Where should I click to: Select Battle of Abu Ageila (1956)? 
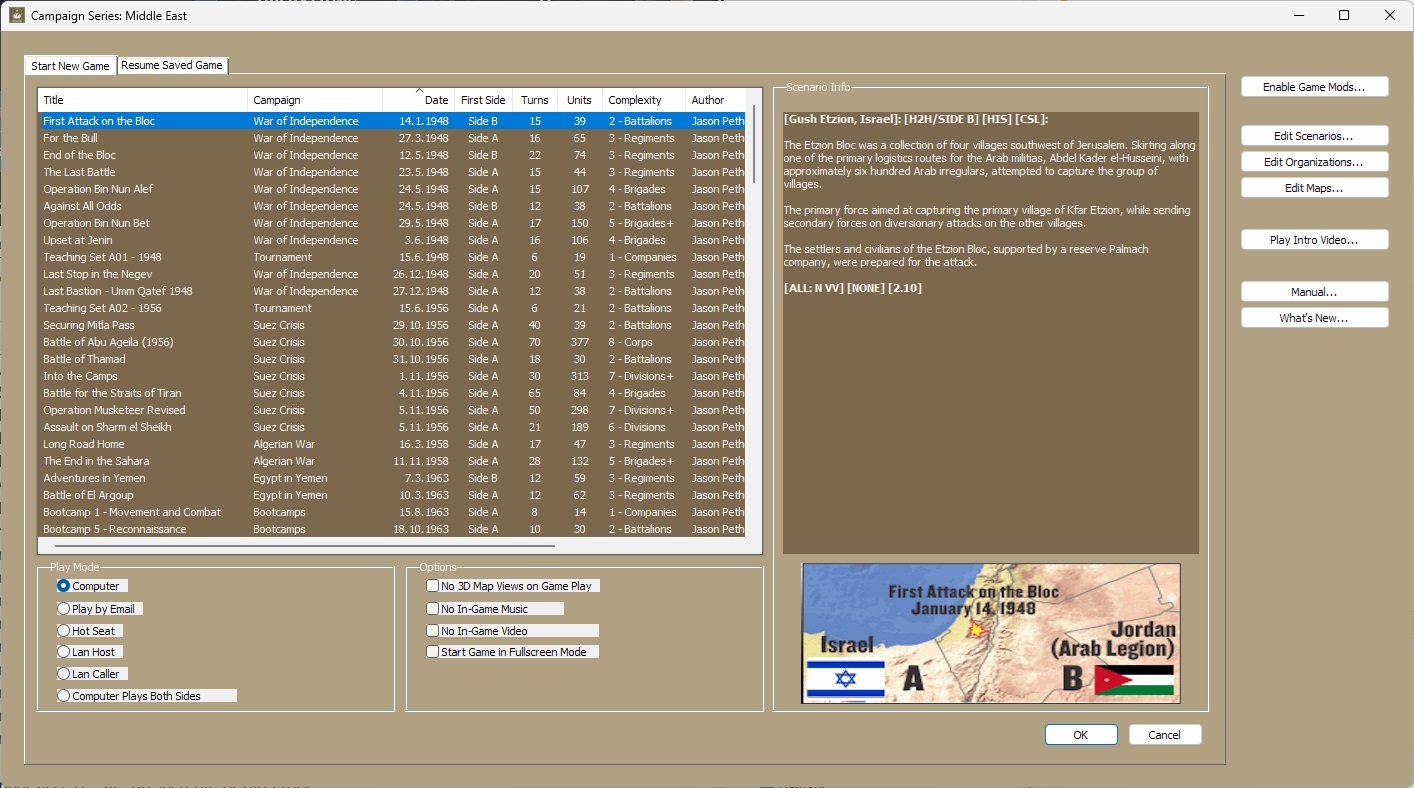pyautogui.click(x=391, y=342)
